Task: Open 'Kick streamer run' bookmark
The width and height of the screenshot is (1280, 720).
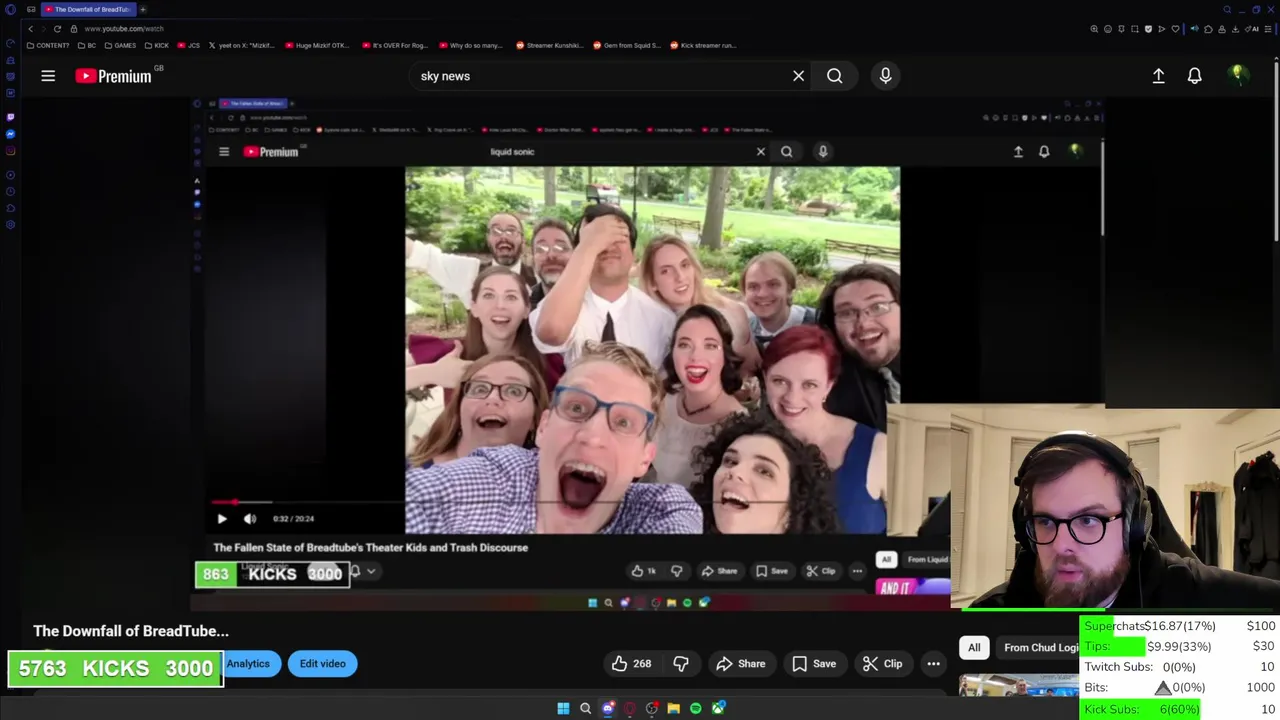Action: click(x=703, y=45)
